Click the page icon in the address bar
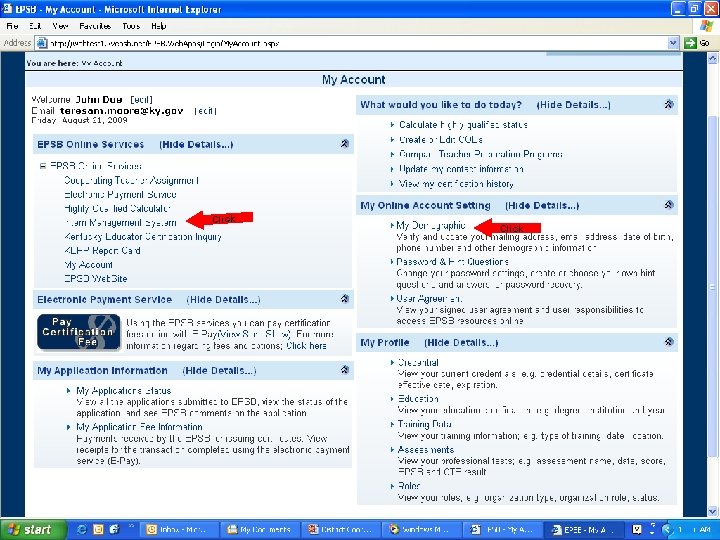720x540 pixels. pyautogui.click(x=42, y=43)
